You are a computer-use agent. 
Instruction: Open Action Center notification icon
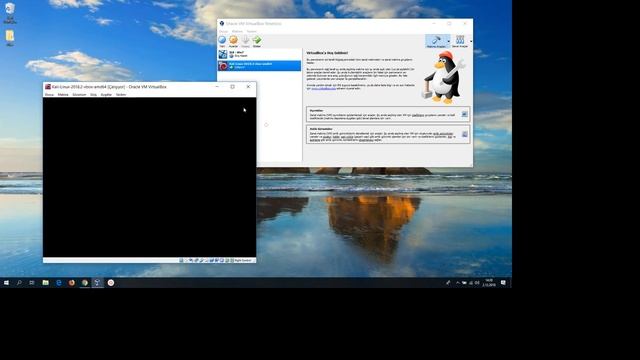pos(503,282)
